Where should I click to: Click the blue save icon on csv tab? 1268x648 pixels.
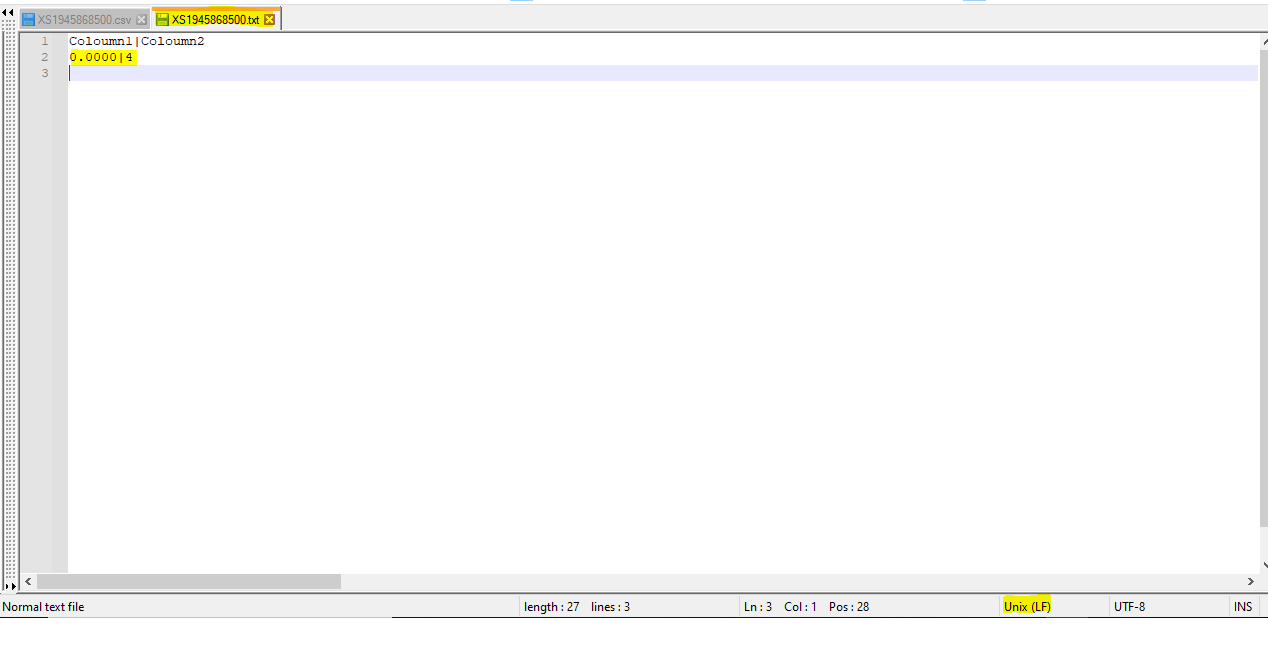tap(29, 20)
